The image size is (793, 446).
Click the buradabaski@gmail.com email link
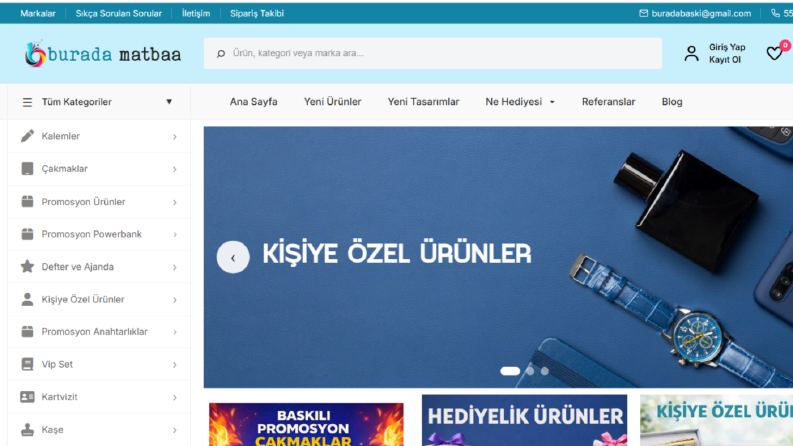(701, 13)
